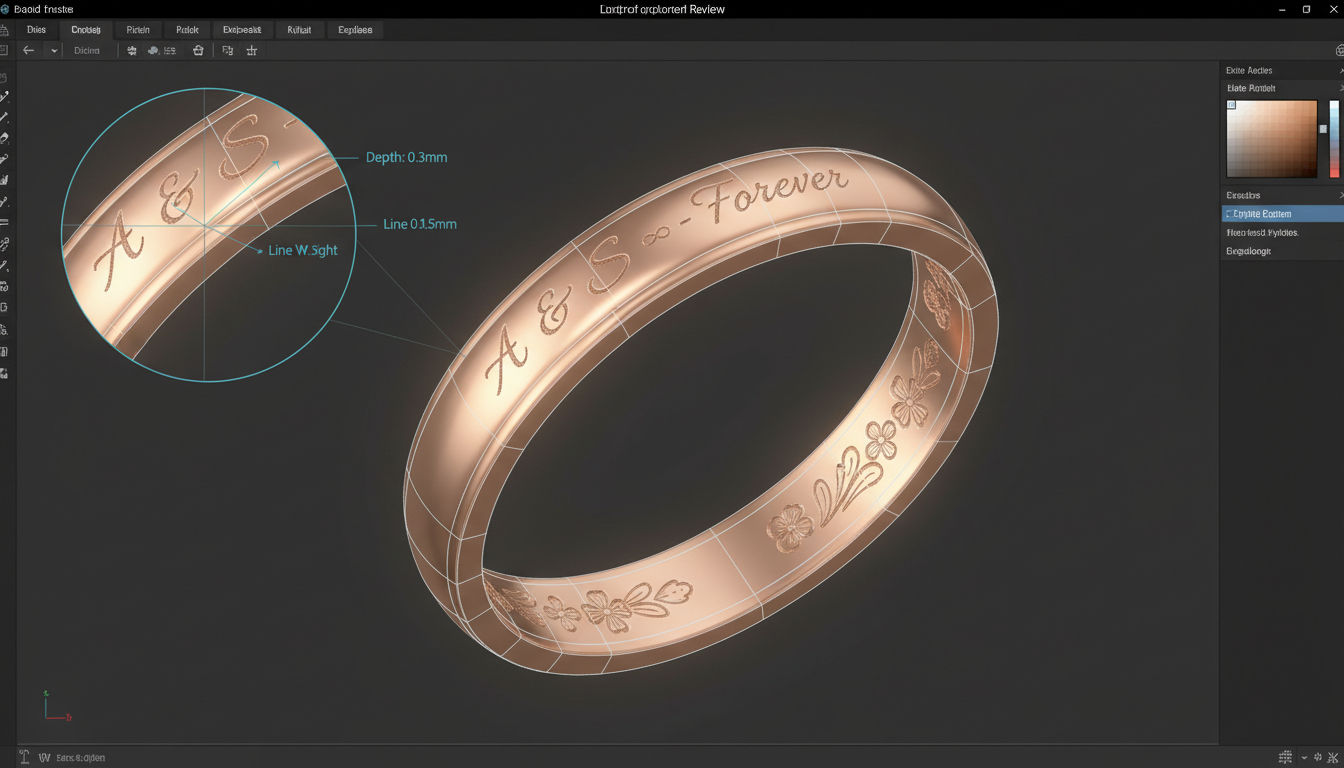The width and height of the screenshot is (1344, 768).
Task: Click the cloud icon in the top toolbar
Action: coord(153,50)
